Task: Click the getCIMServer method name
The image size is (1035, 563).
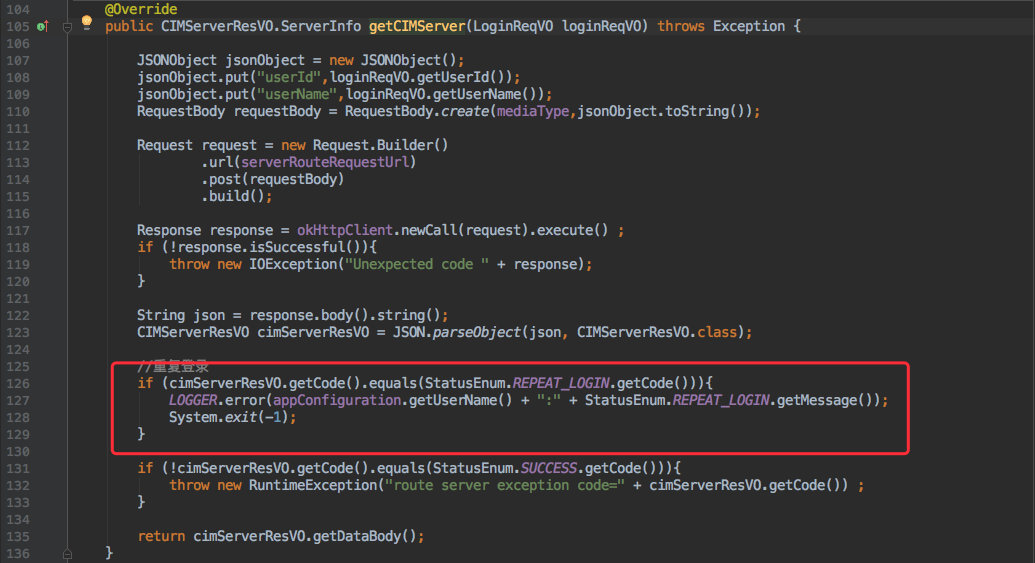Action: (417, 26)
